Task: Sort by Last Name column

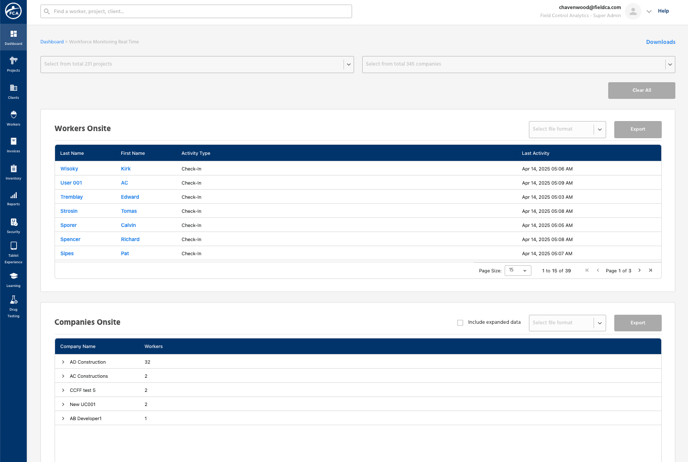Action: click(72, 153)
